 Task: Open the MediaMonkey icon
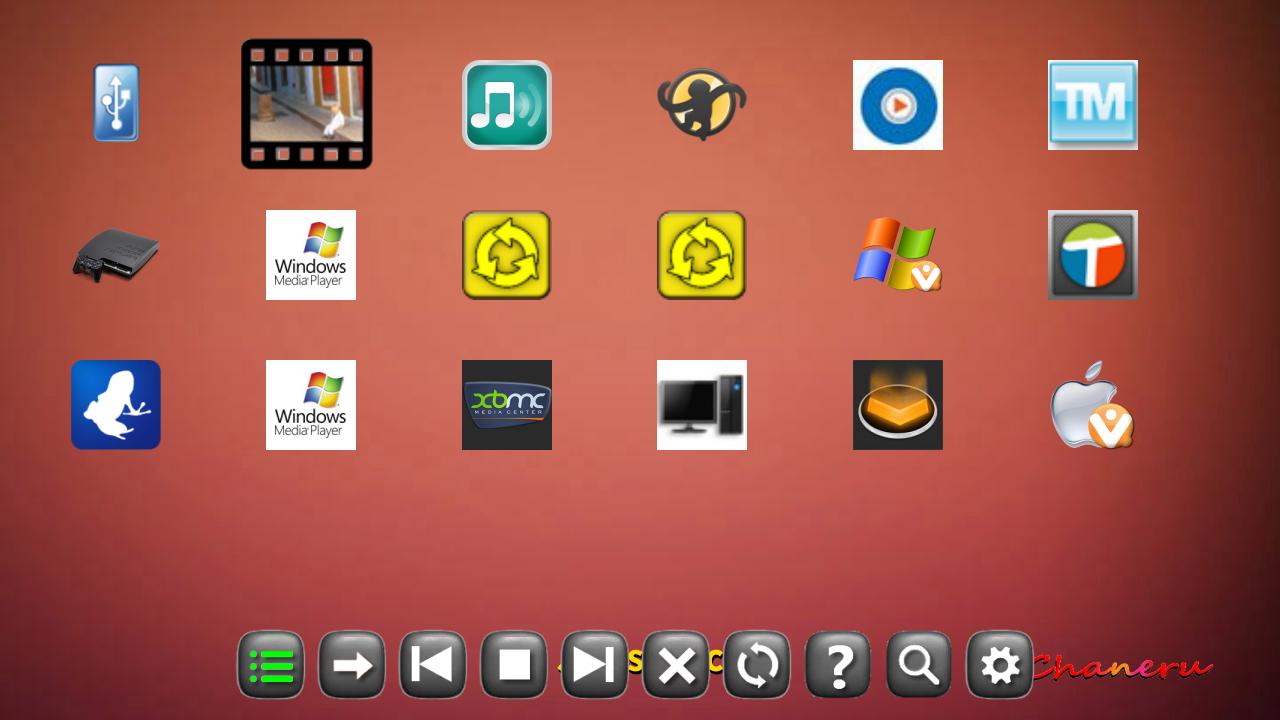[x=702, y=104]
